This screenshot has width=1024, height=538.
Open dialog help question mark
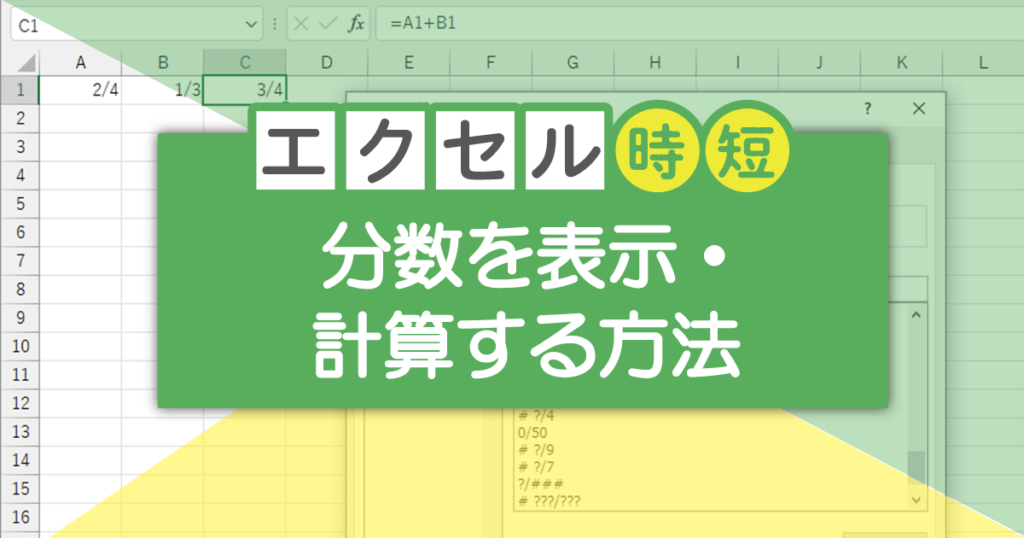(x=867, y=108)
